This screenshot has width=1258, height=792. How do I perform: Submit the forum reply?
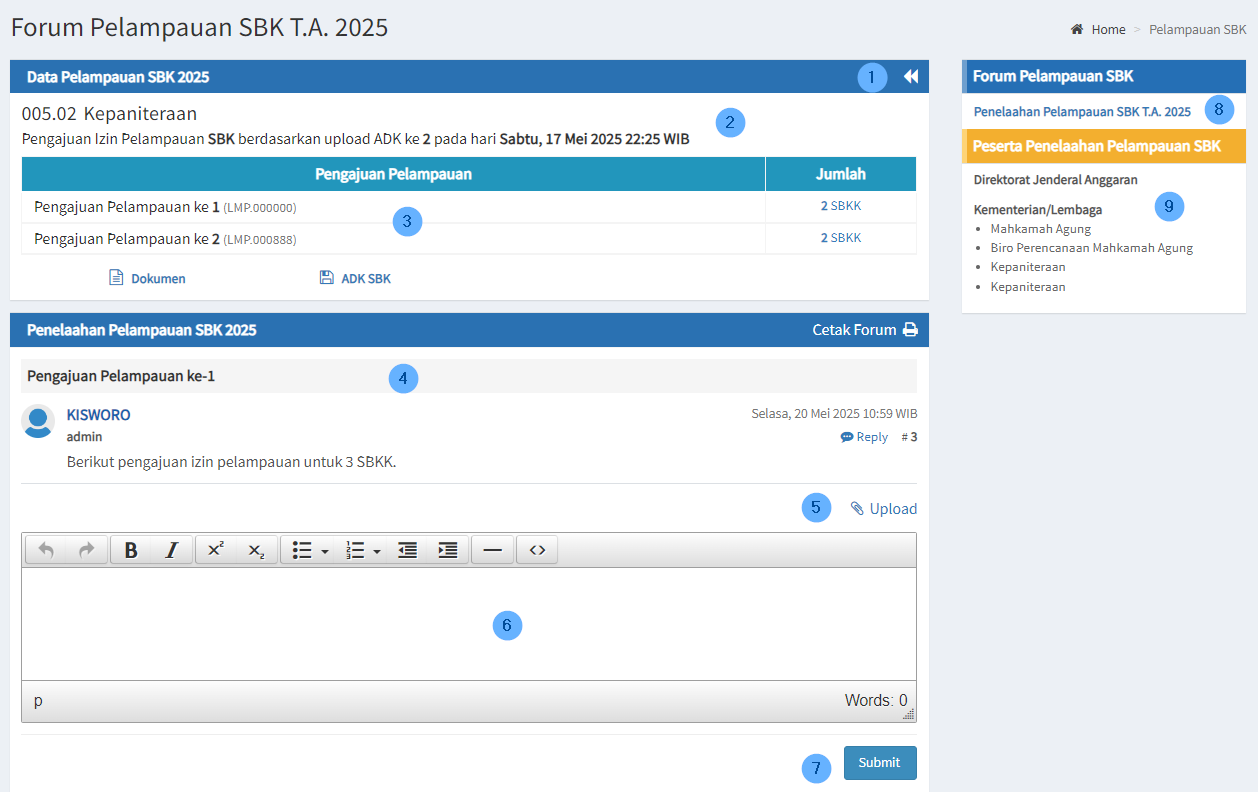tap(879, 763)
